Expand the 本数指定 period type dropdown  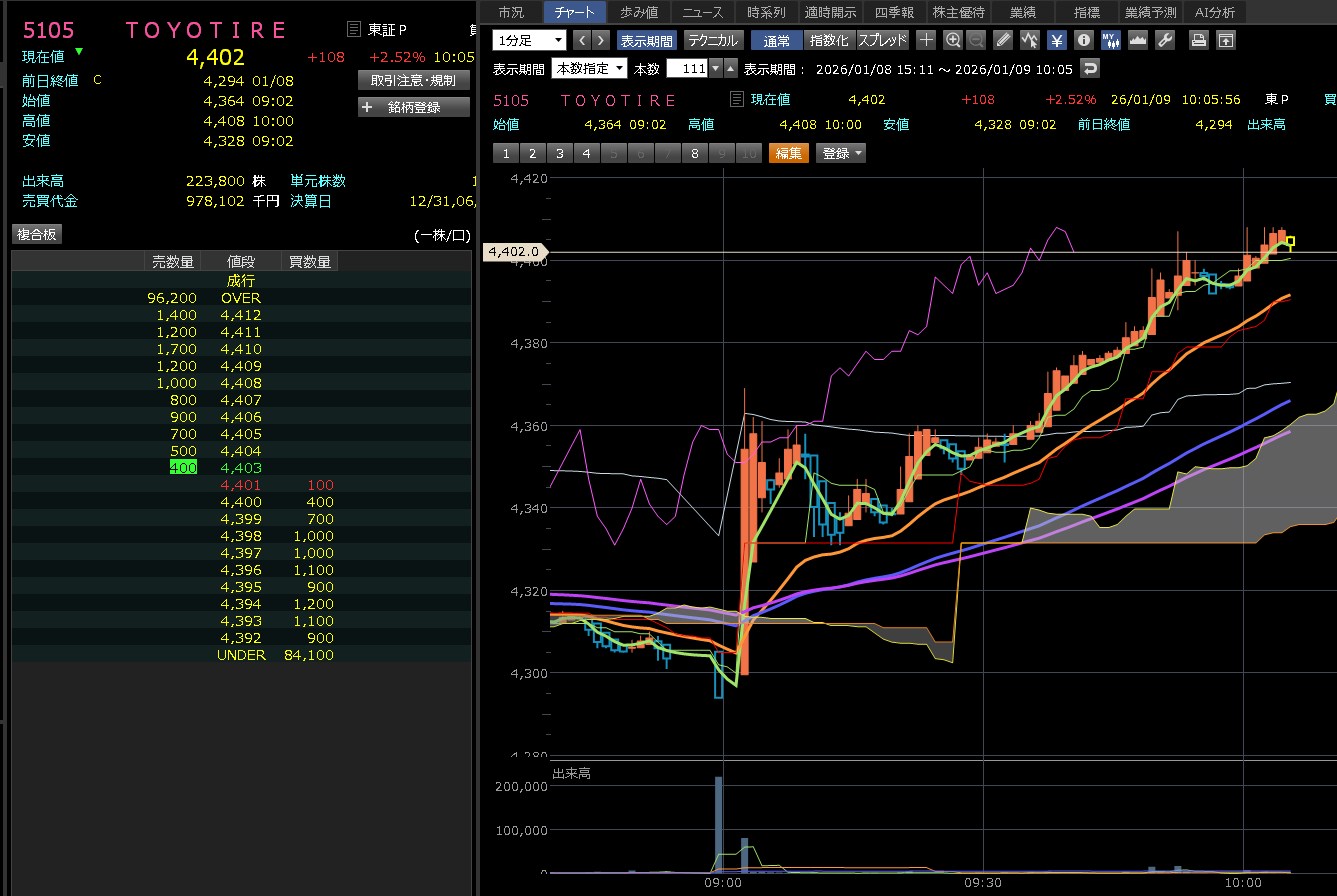click(x=590, y=69)
